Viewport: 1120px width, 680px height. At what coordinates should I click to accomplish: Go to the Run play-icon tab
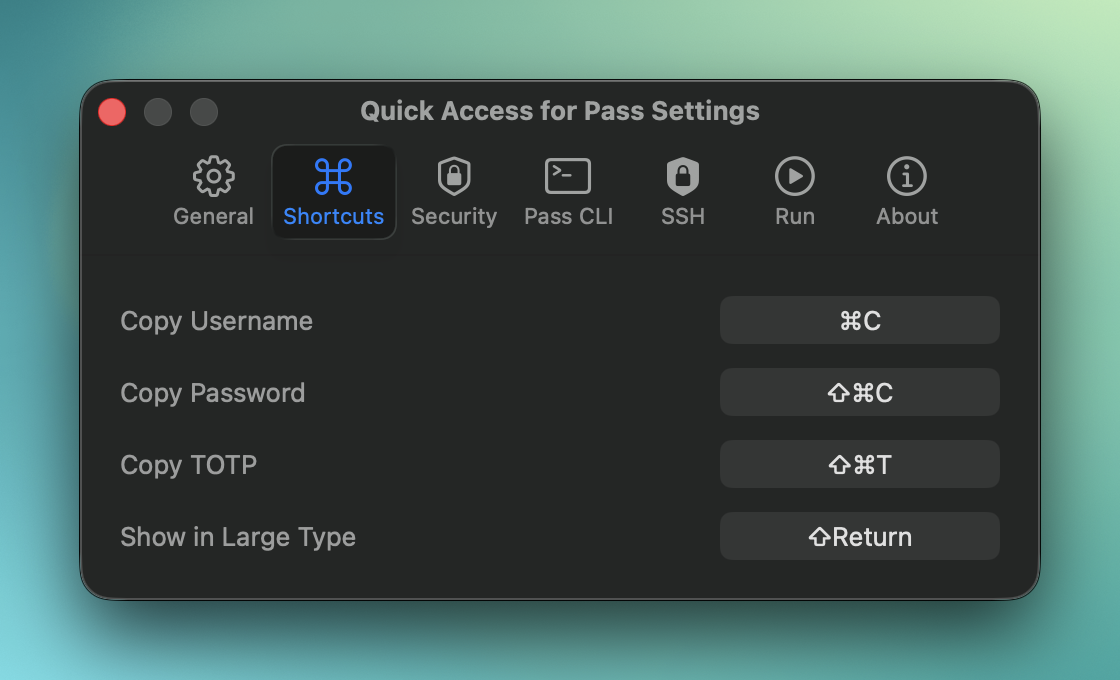[x=795, y=191]
